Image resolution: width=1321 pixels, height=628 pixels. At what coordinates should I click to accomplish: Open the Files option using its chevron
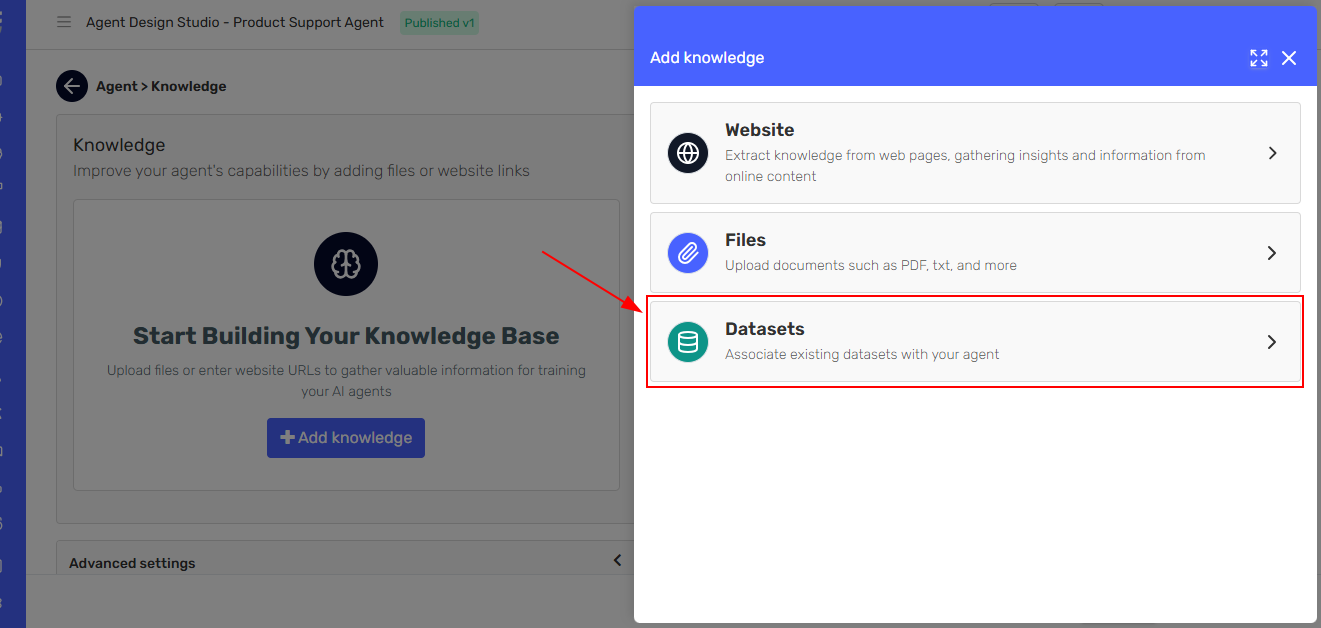click(x=1272, y=253)
